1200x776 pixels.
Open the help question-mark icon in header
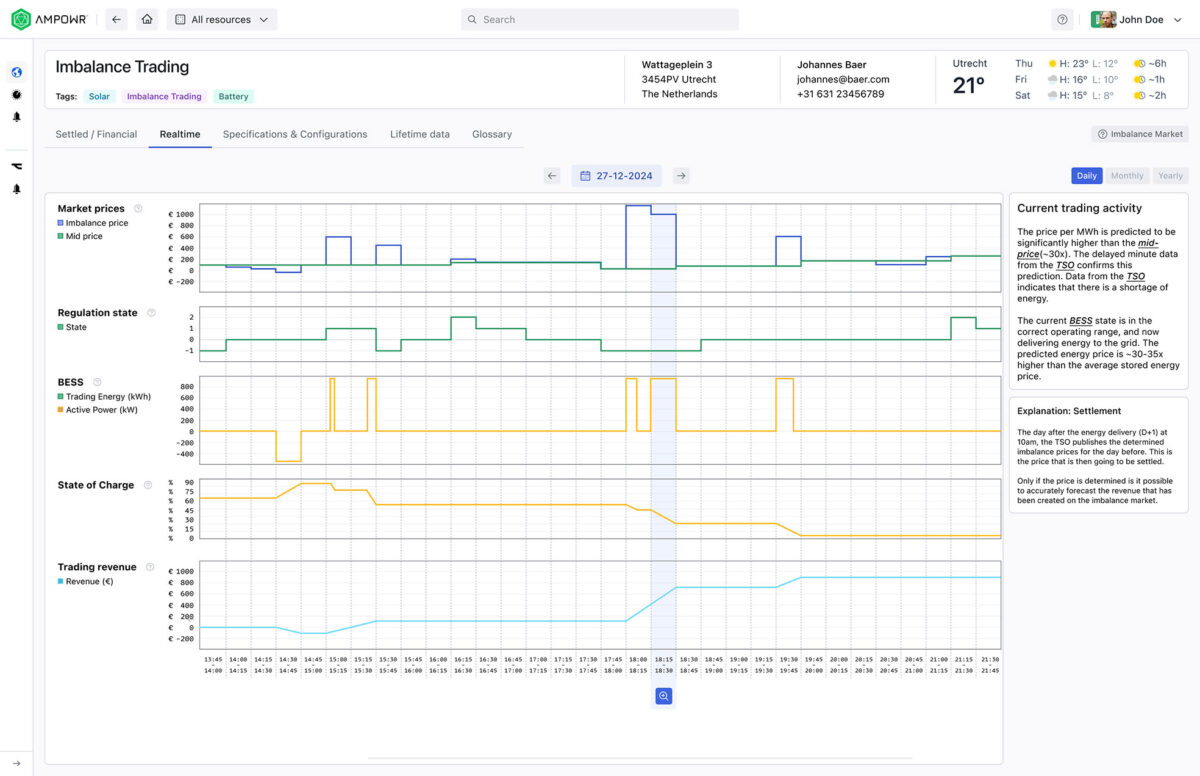(x=1062, y=19)
